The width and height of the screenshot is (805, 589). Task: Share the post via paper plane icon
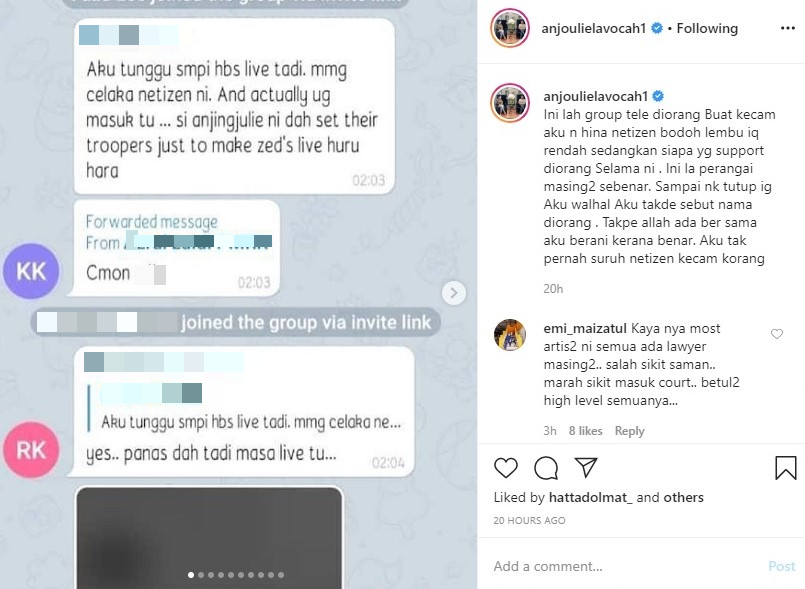point(586,467)
